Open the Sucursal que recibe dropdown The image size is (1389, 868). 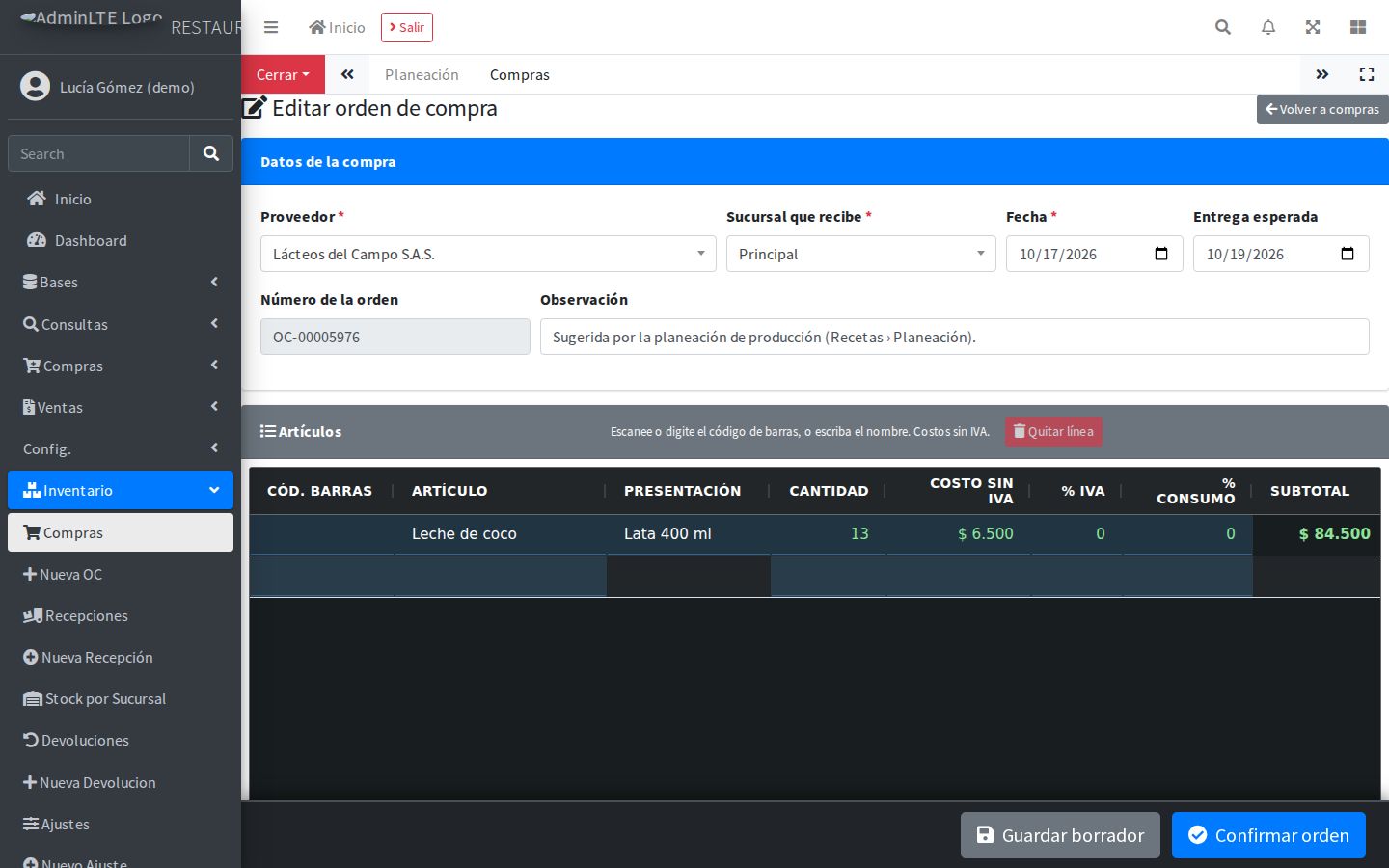860,254
